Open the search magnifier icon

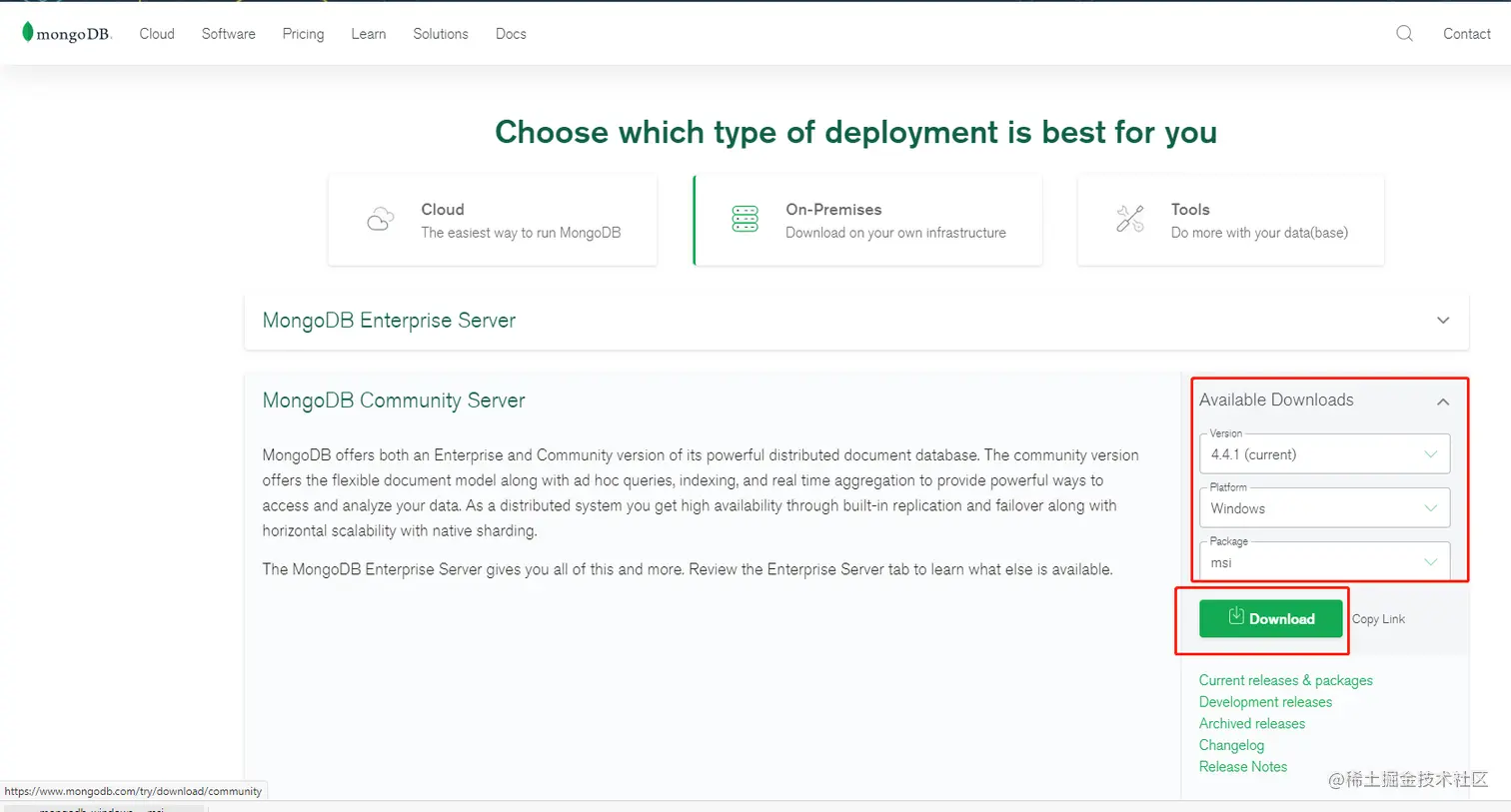[x=1404, y=33]
